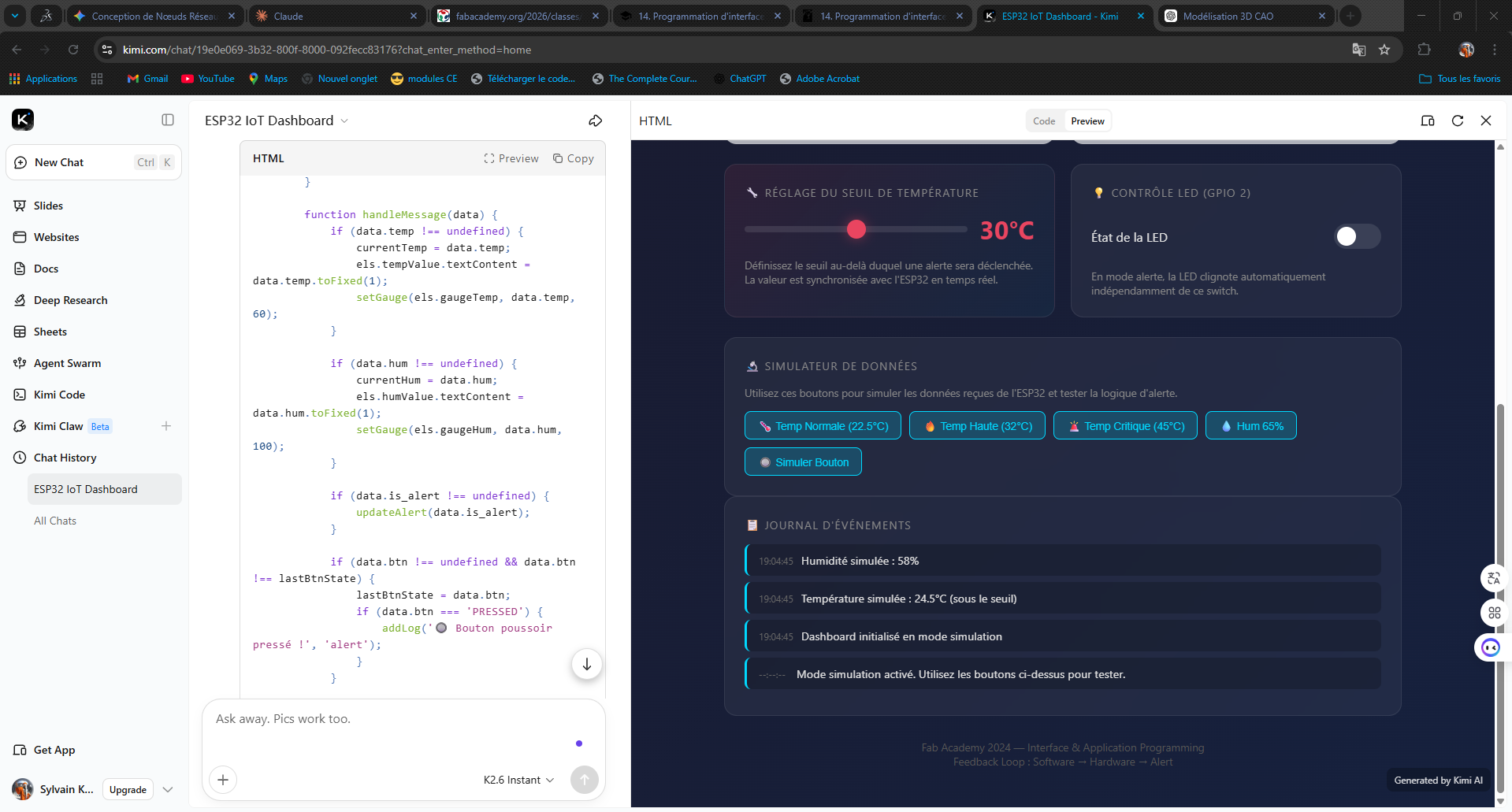This screenshot has width=1512, height=812.
Task: Open the YouTube bookmark
Action: click(208, 79)
